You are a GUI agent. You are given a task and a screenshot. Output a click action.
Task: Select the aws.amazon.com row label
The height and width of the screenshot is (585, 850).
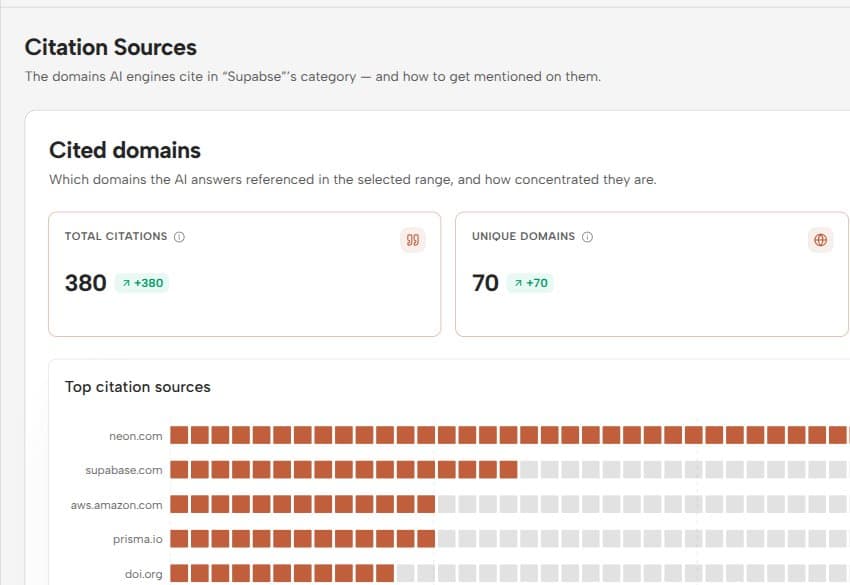[x=117, y=505]
